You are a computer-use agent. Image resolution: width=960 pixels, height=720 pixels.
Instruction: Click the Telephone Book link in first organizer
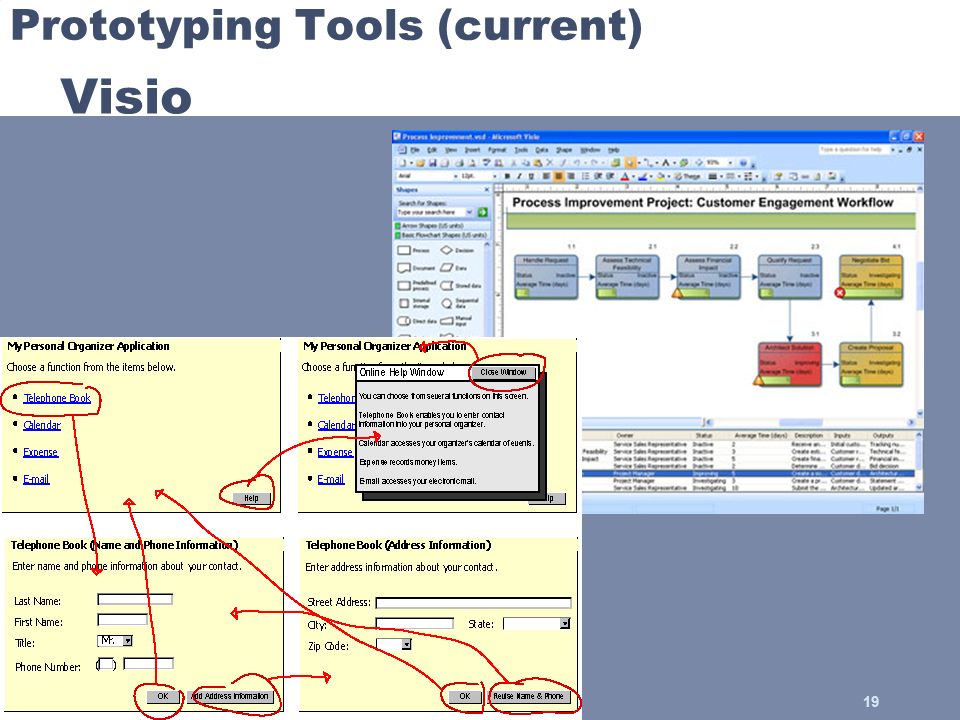tap(57, 398)
